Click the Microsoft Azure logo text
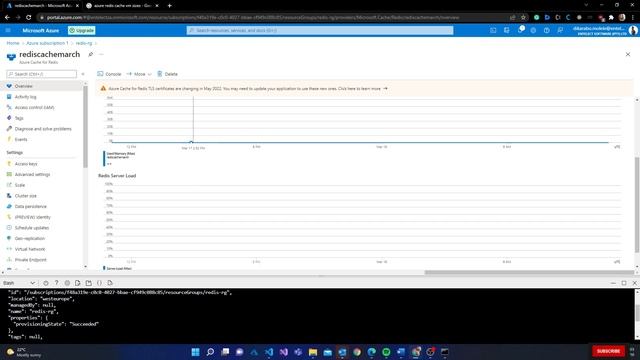 click(x=40, y=30)
